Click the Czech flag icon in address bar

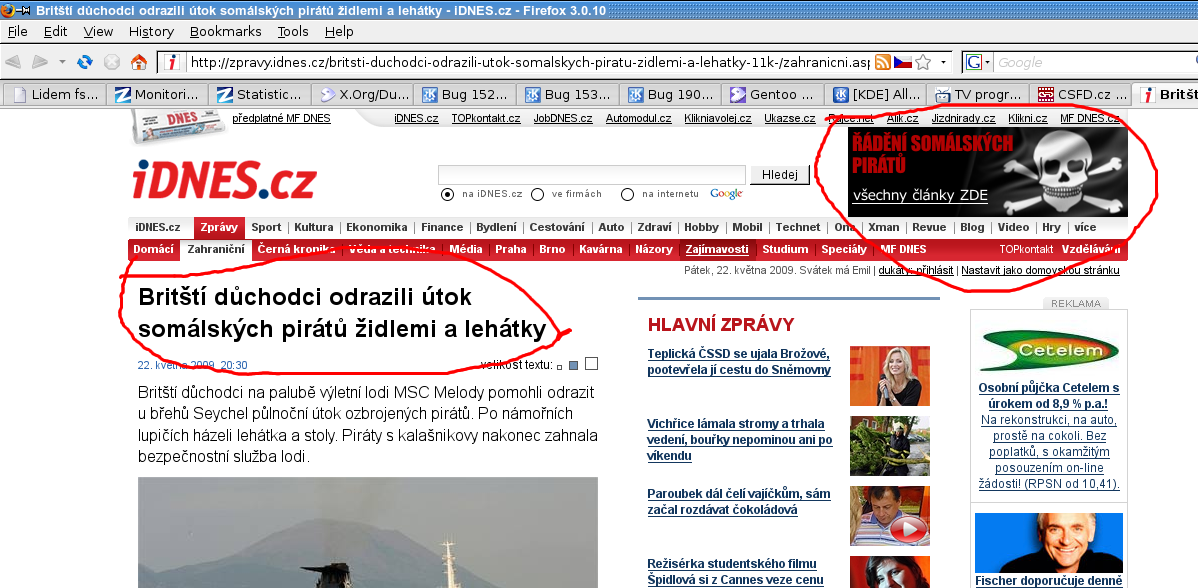(903, 62)
